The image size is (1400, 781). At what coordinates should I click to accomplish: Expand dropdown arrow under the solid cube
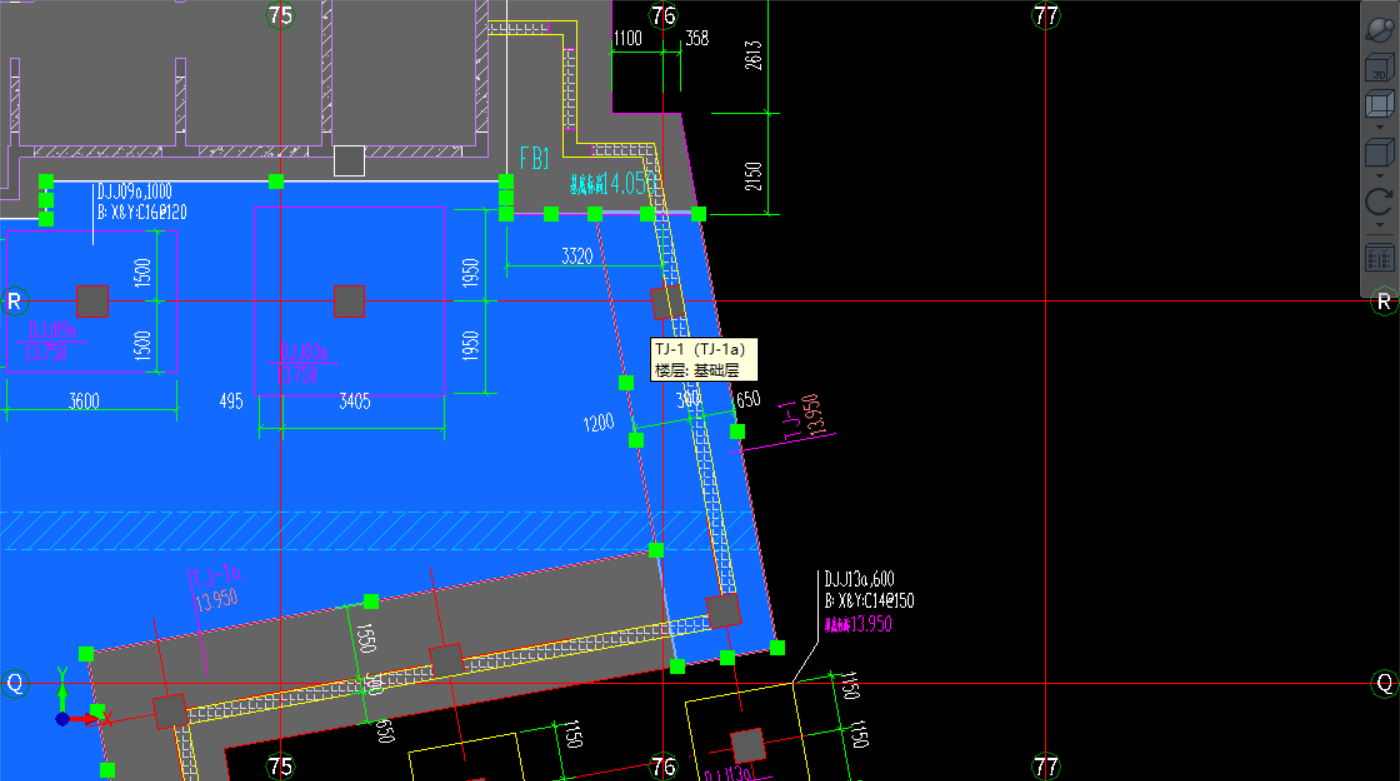coord(1380,176)
